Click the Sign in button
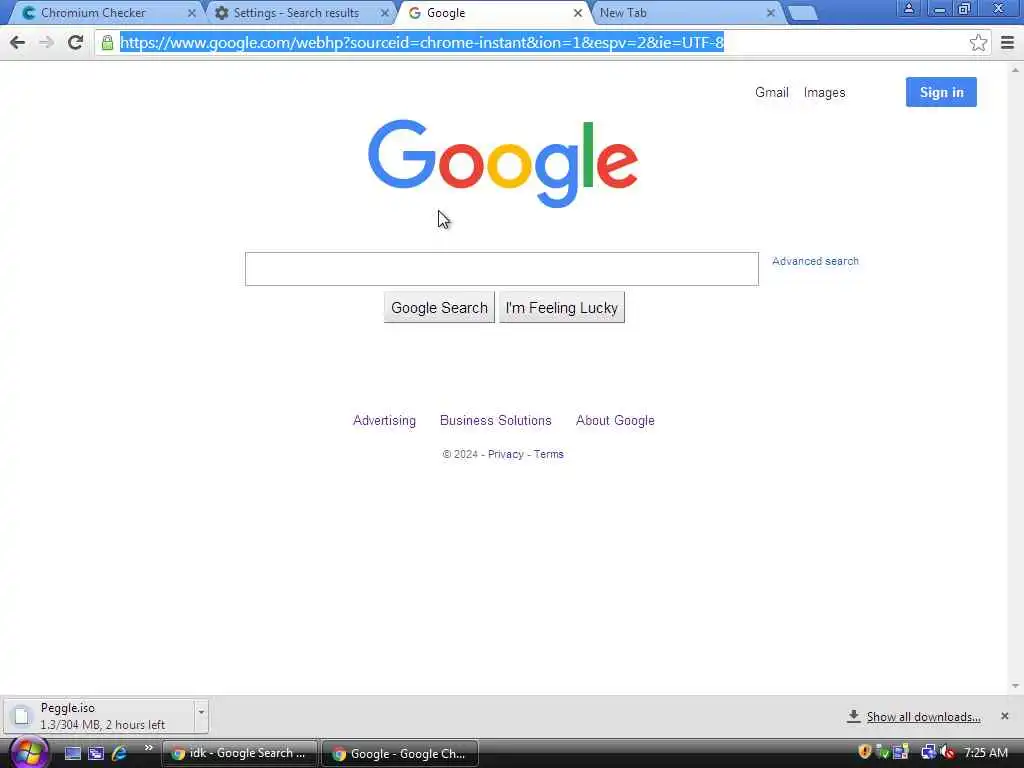 [x=941, y=92]
